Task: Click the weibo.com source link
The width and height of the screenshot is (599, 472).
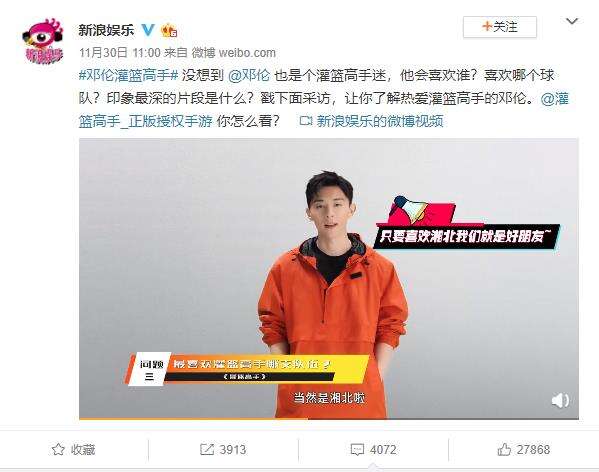Action: tap(247, 53)
